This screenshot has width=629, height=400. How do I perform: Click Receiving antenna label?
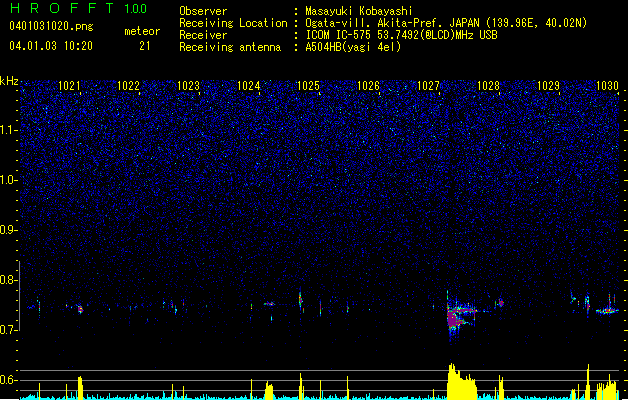[x=230, y=47]
